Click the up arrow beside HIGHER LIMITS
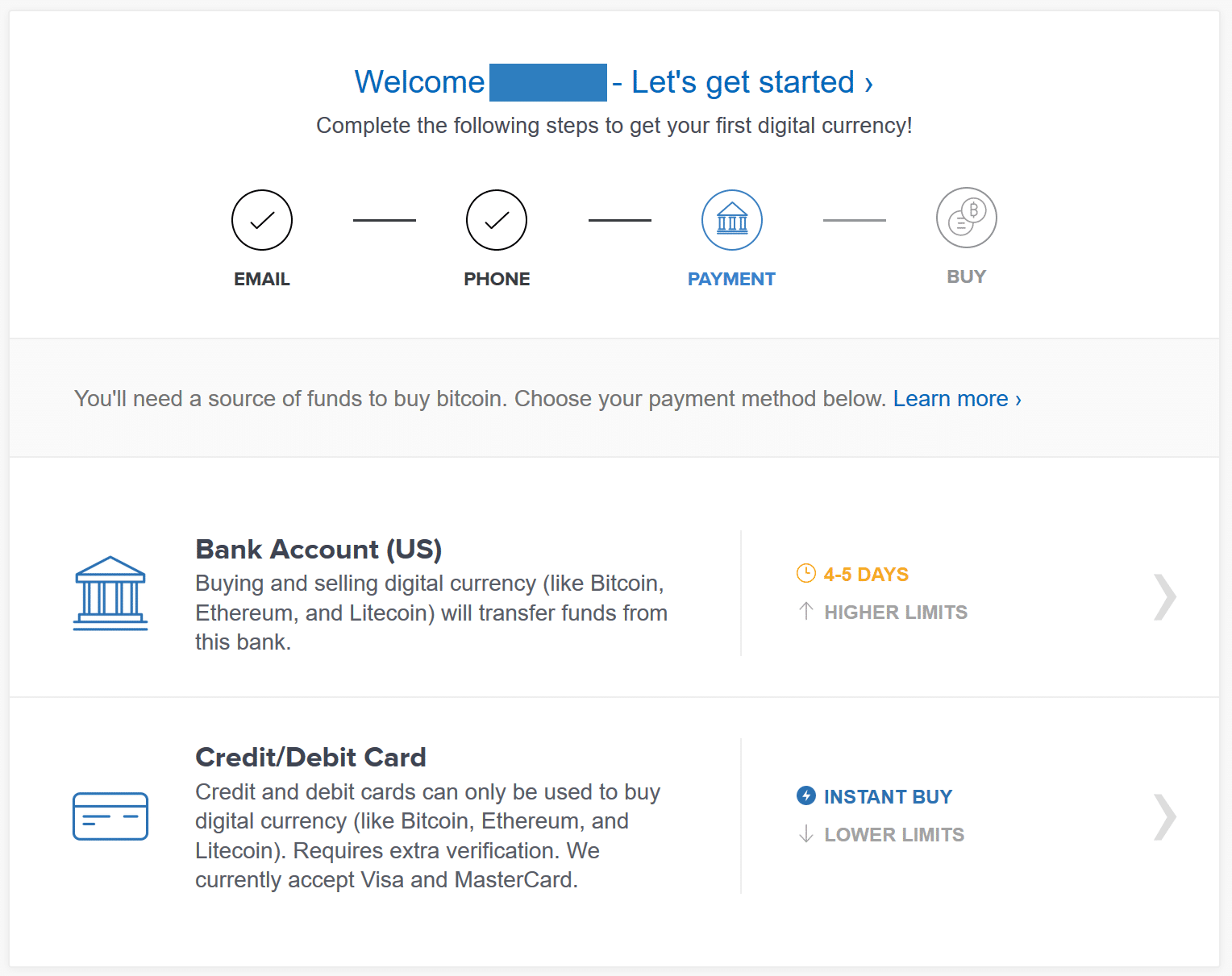This screenshot has height=976, width=1232. click(805, 612)
